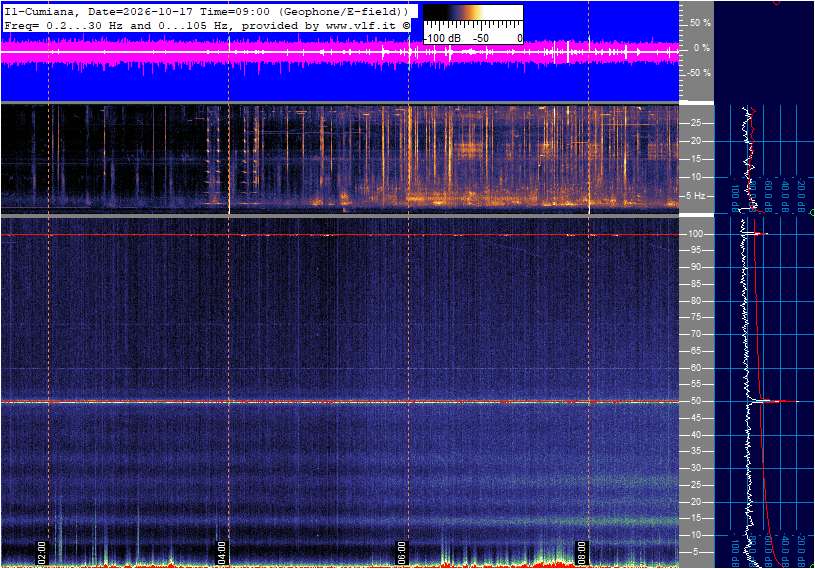Select the I1-Cumiana station title text
The width and height of the screenshot is (815, 569).
41,11
